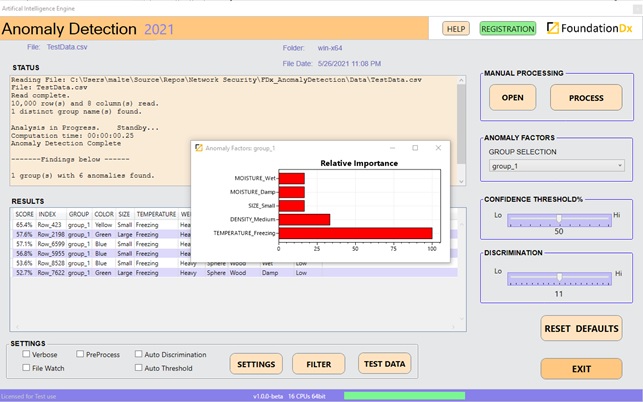Screen dimensions: 643x402
Task: Click EXIT to close the application
Action: (581, 369)
